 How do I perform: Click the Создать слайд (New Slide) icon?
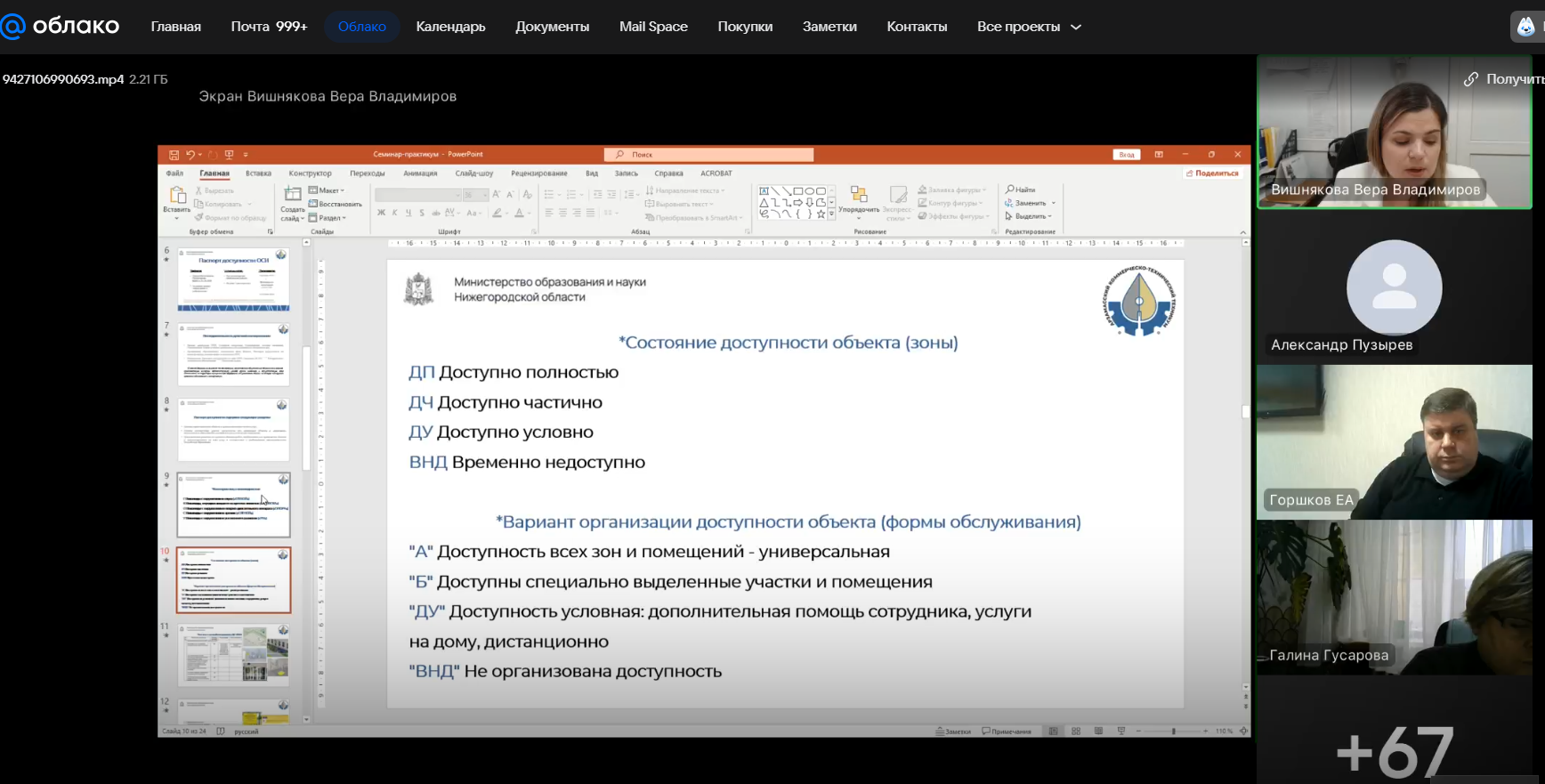pos(293,195)
